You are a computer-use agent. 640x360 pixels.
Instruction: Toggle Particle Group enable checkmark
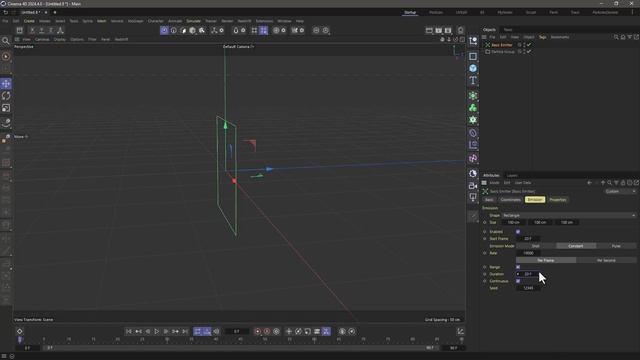[529, 52]
